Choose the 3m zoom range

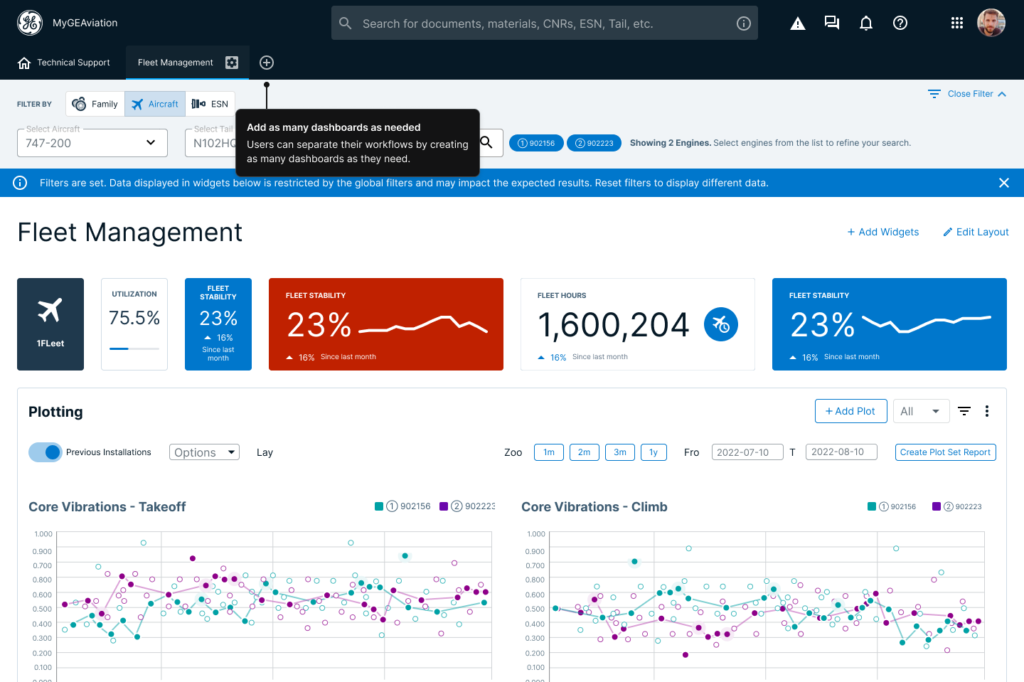point(619,452)
